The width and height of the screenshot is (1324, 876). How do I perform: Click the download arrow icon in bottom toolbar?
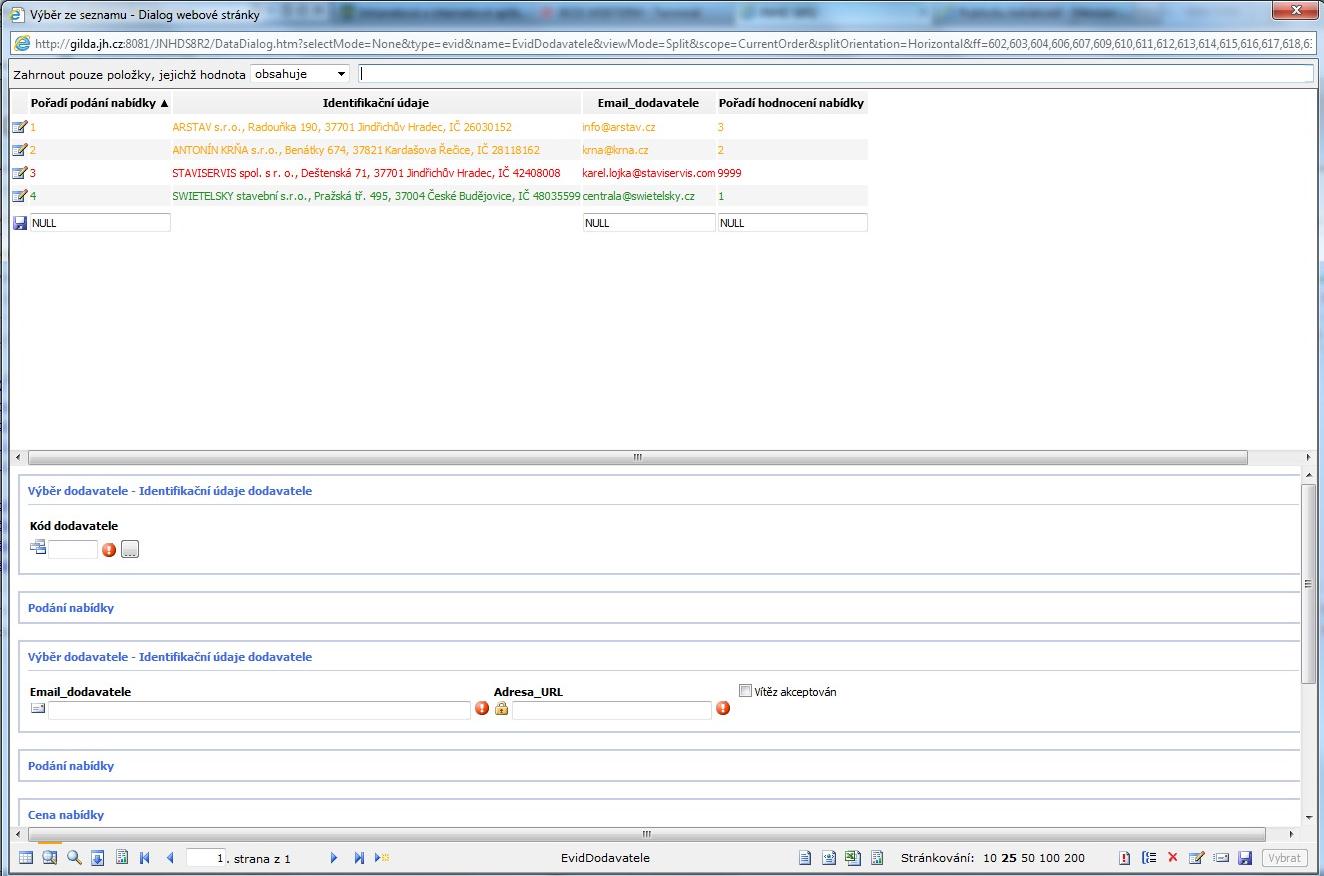point(97,858)
